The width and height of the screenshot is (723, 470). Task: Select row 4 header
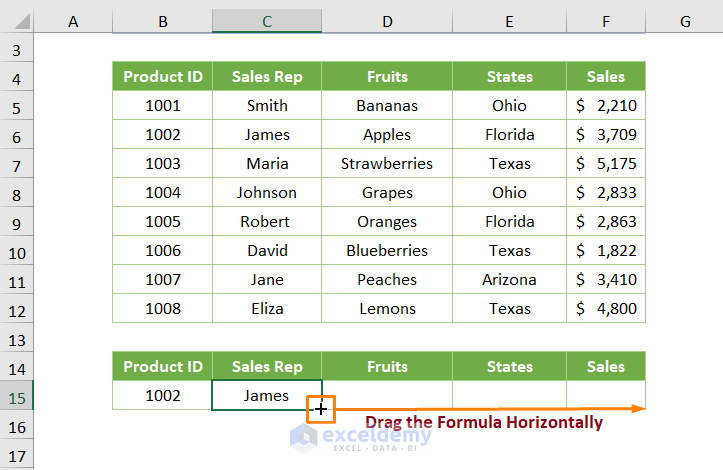click(x=17, y=77)
